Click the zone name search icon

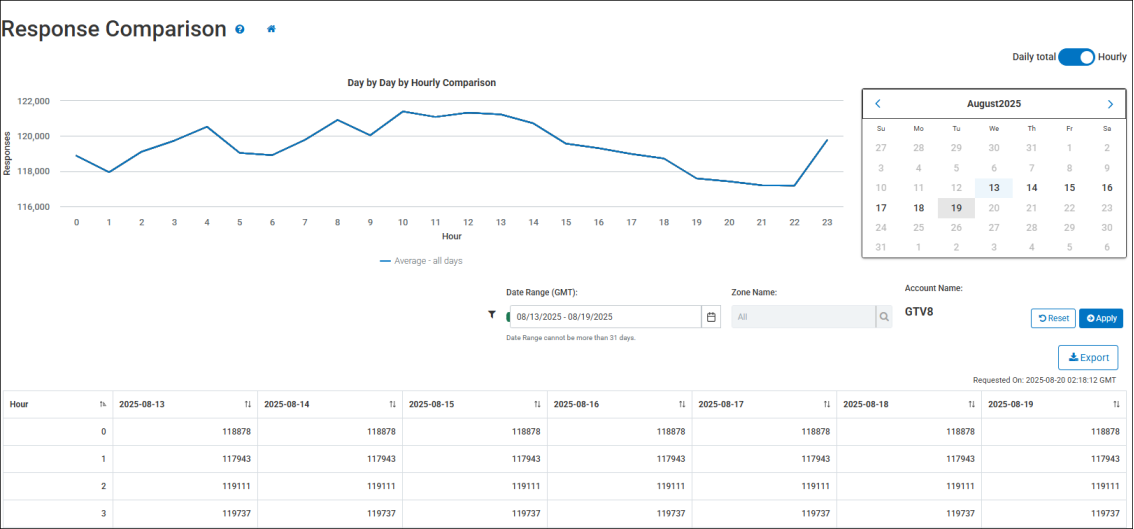[884, 317]
